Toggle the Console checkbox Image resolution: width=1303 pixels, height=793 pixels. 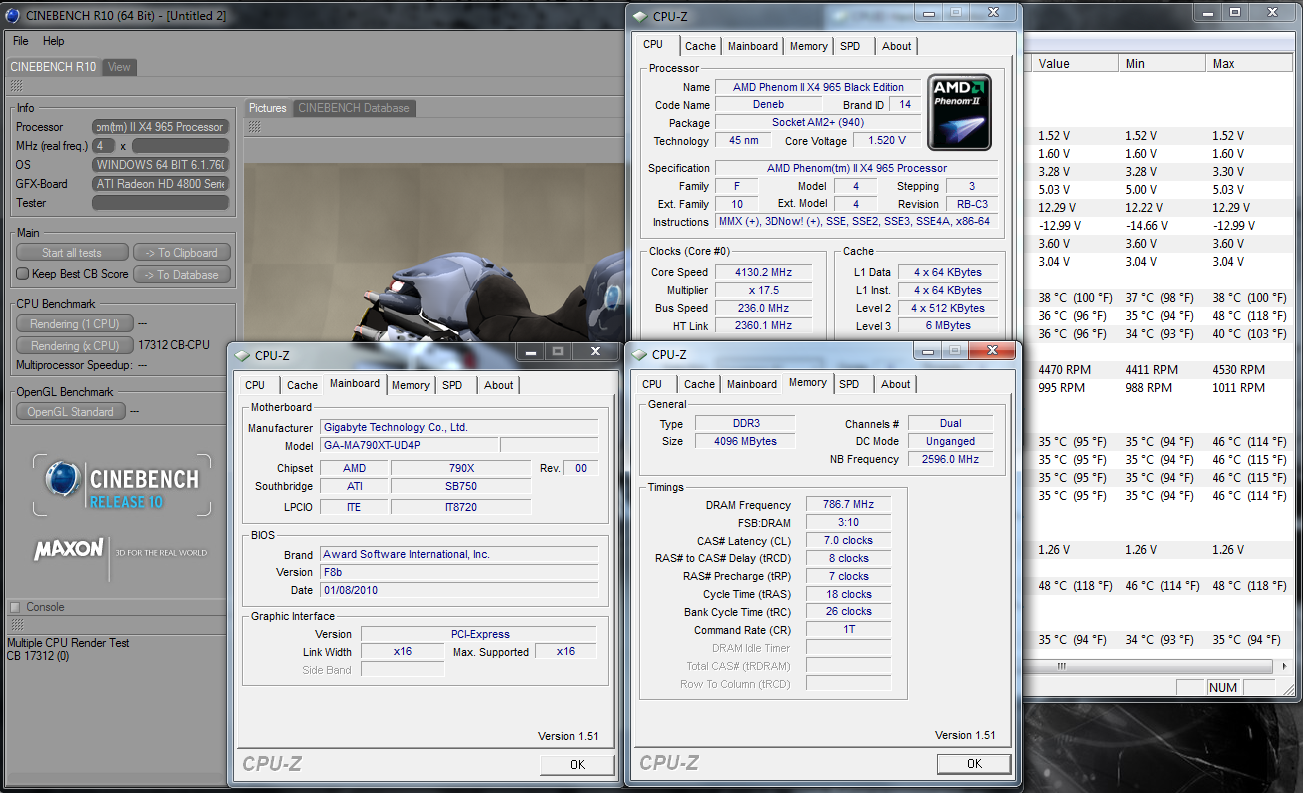click(15, 607)
